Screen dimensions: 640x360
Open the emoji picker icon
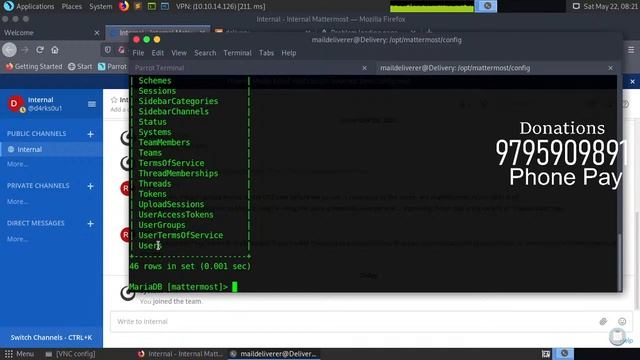[622, 322]
